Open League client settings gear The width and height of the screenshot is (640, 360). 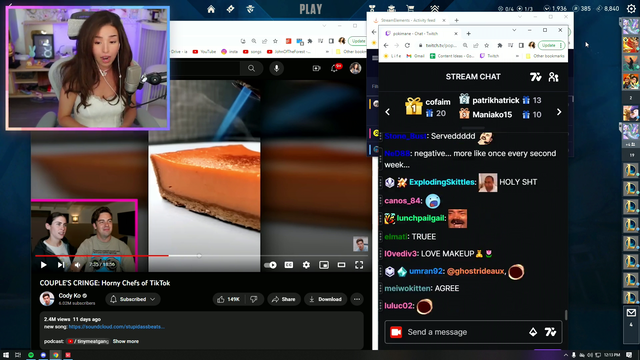click(x=631, y=9)
